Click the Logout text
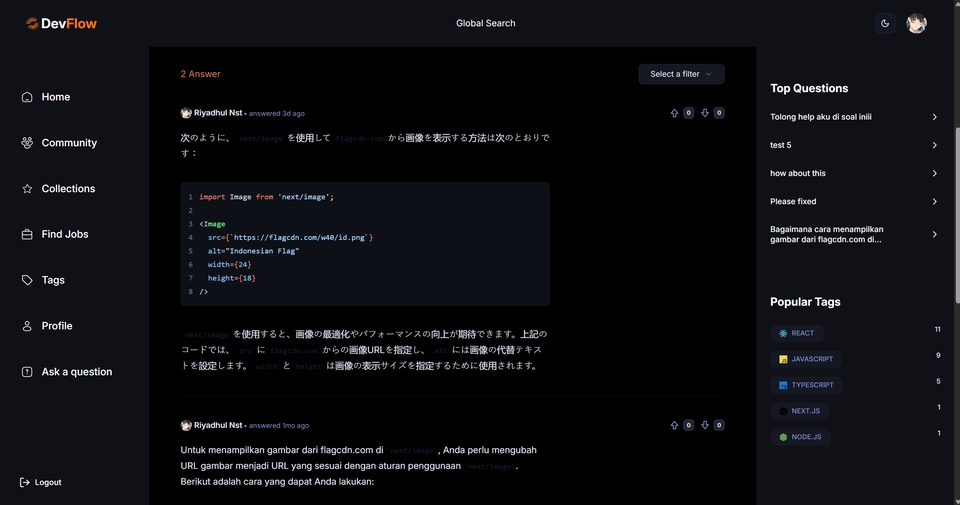The height and width of the screenshot is (505, 960). pos(48,482)
